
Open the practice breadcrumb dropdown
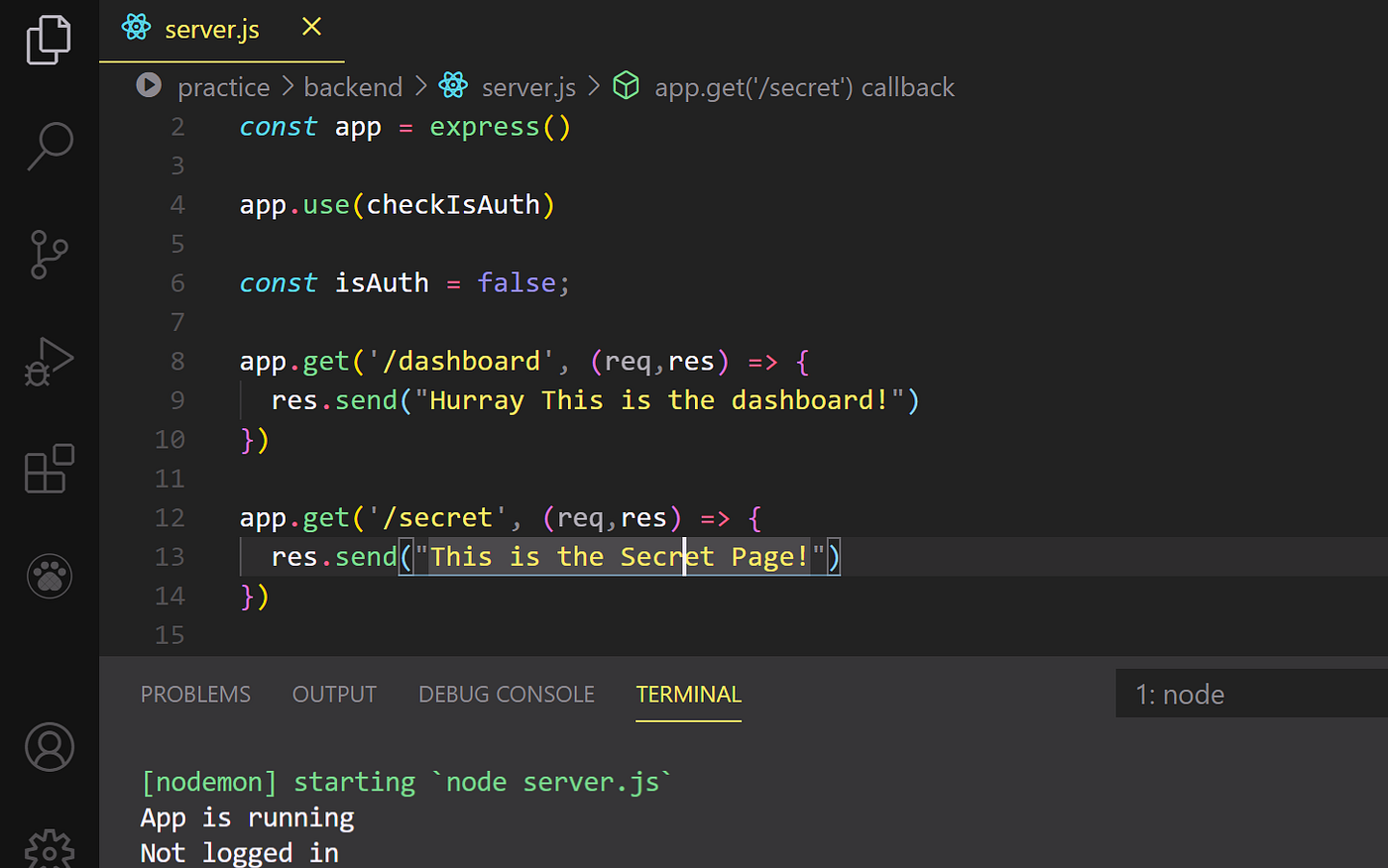[223, 86]
